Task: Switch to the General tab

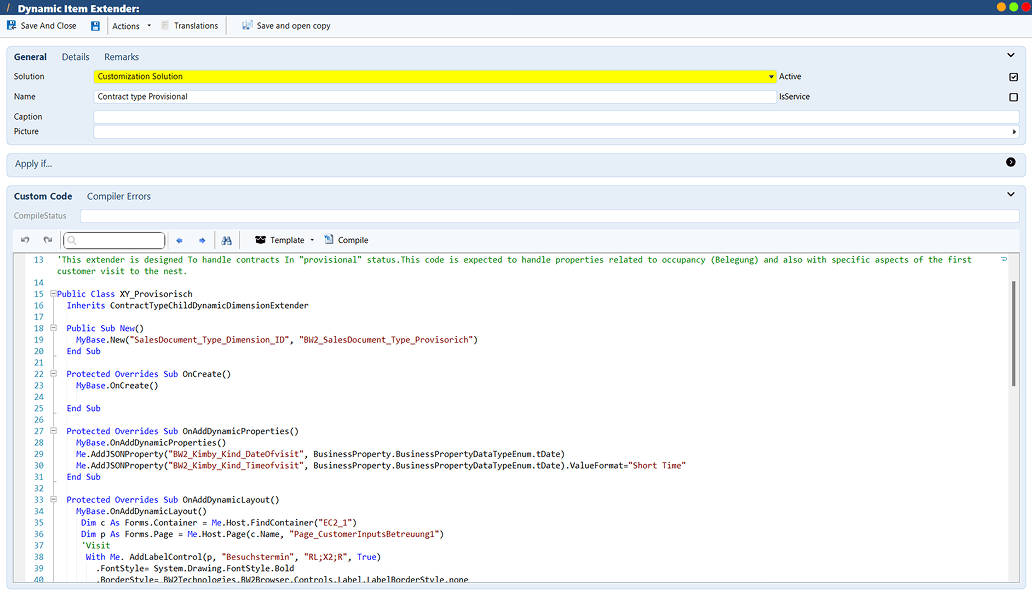Action: [30, 57]
